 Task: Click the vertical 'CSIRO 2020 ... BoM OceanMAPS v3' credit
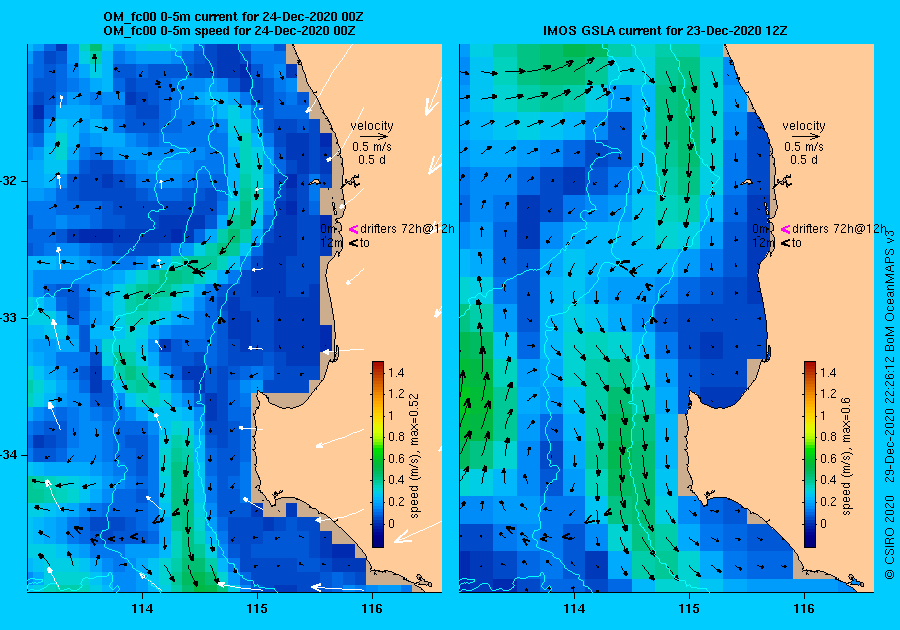tap(890, 404)
